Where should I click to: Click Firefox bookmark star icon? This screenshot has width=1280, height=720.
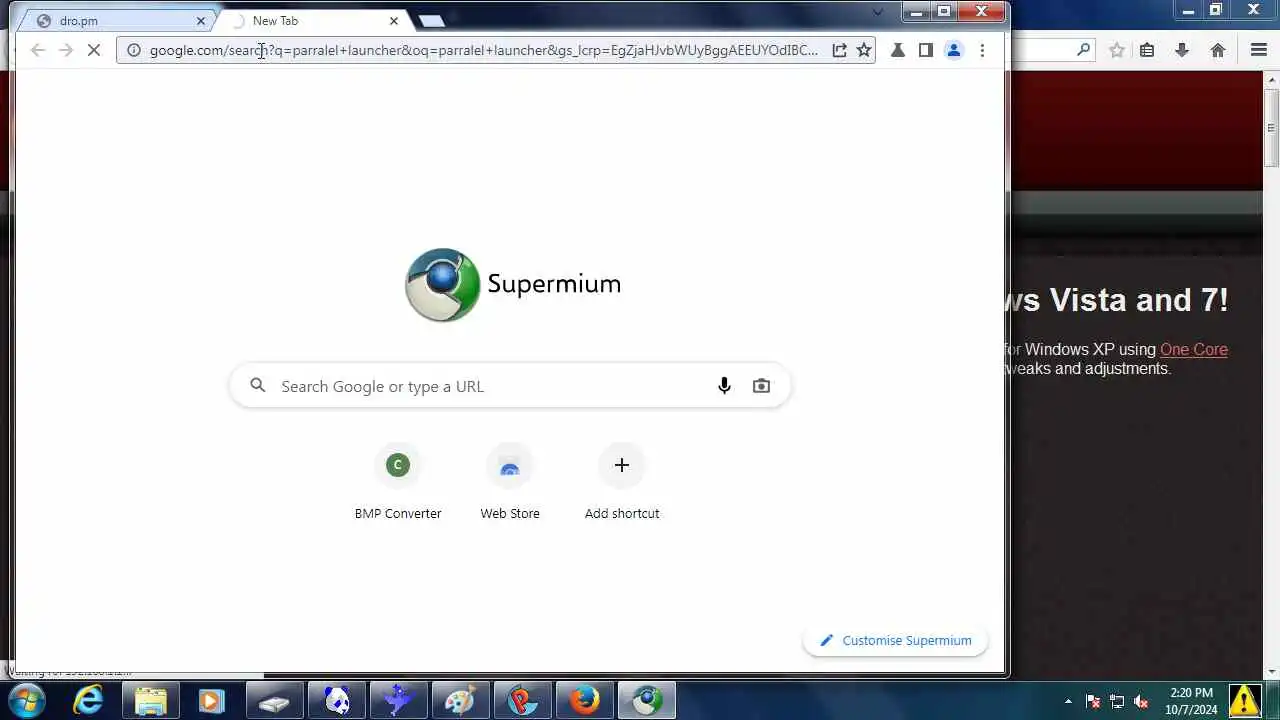tap(1117, 50)
